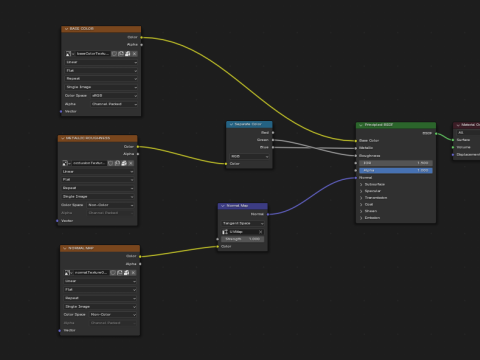480x360 pixels.
Task: Open Flat projection dropdown in BASE COLOR node
Action: (101, 71)
